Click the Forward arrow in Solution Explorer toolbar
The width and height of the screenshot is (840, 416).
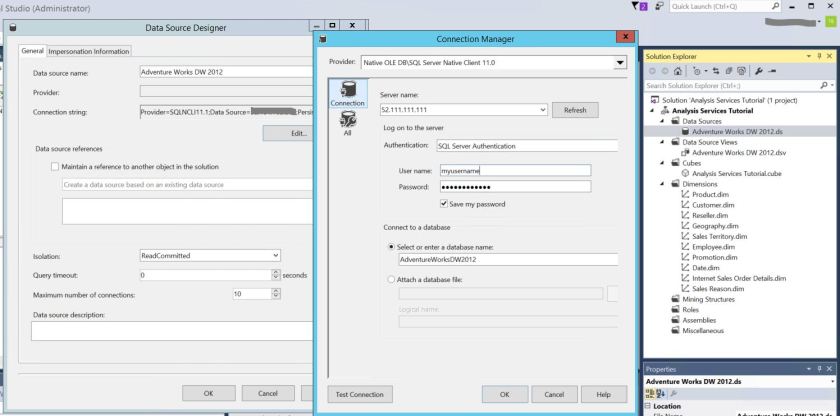[665, 71]
